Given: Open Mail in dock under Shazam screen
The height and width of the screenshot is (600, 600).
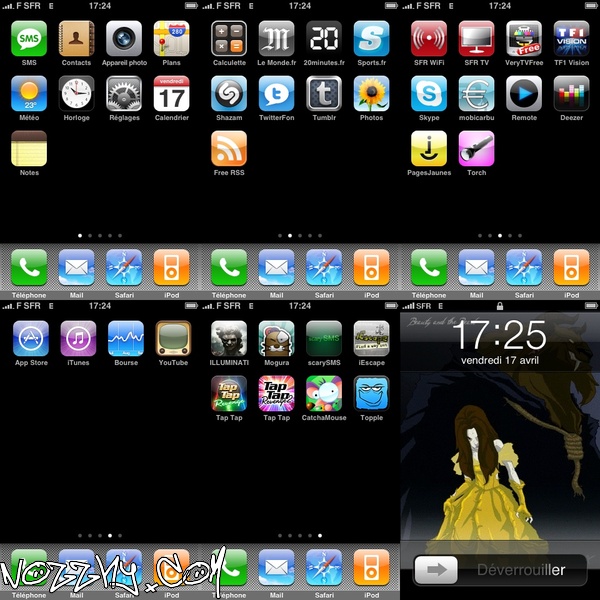Looking at the screenshot, I should (276, 267).
